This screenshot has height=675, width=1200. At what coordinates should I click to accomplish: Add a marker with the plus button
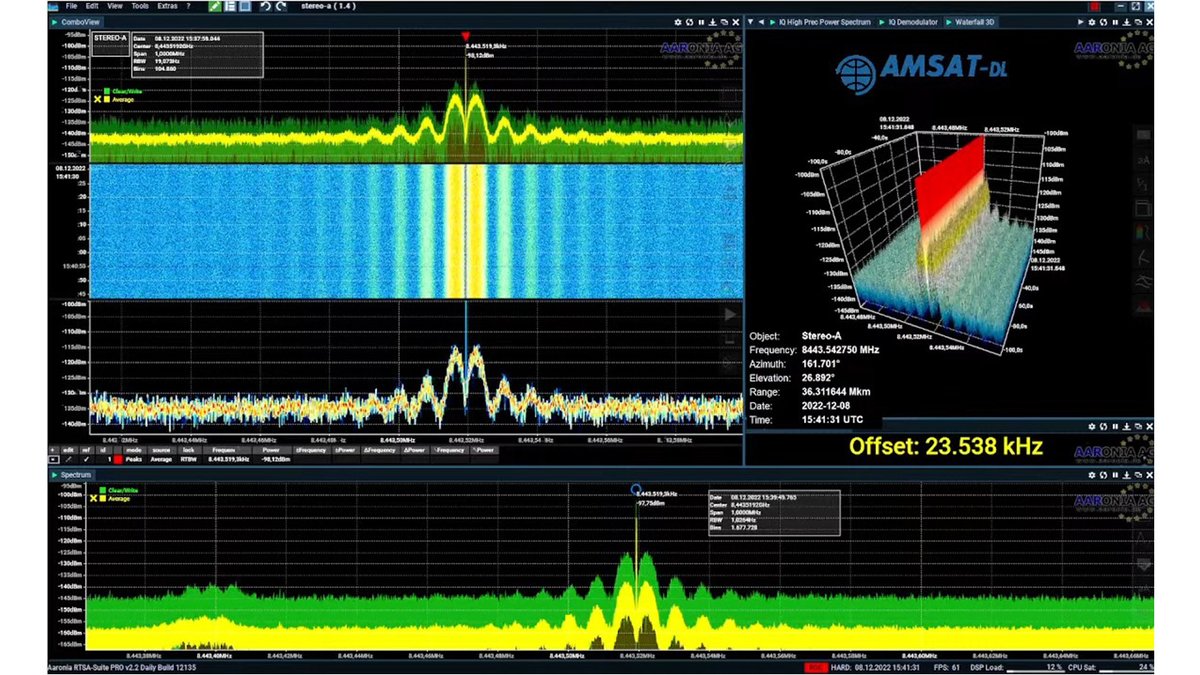[x=53, y=450]
